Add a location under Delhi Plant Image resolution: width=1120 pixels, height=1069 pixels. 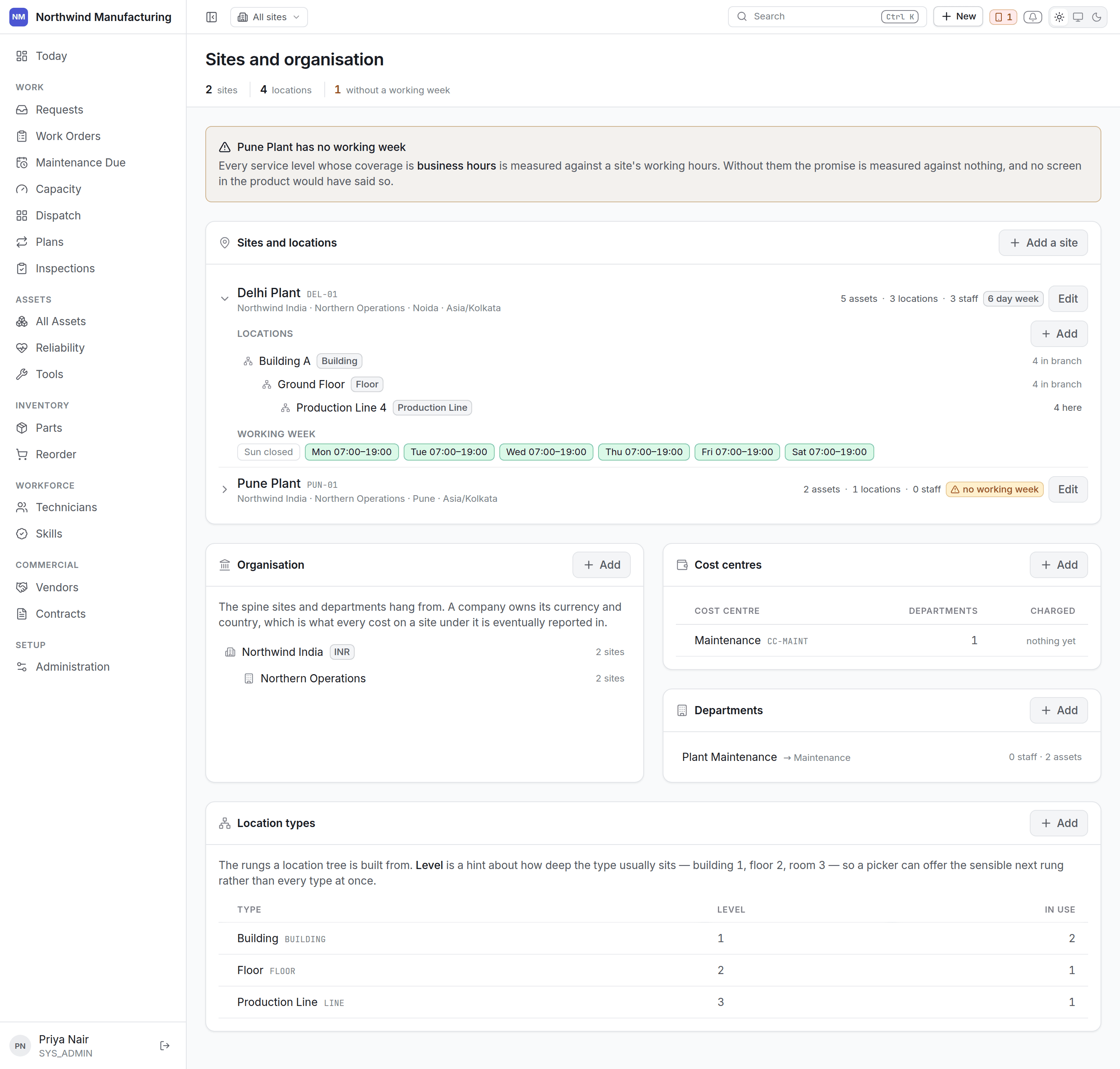[x=1059, y=334]
